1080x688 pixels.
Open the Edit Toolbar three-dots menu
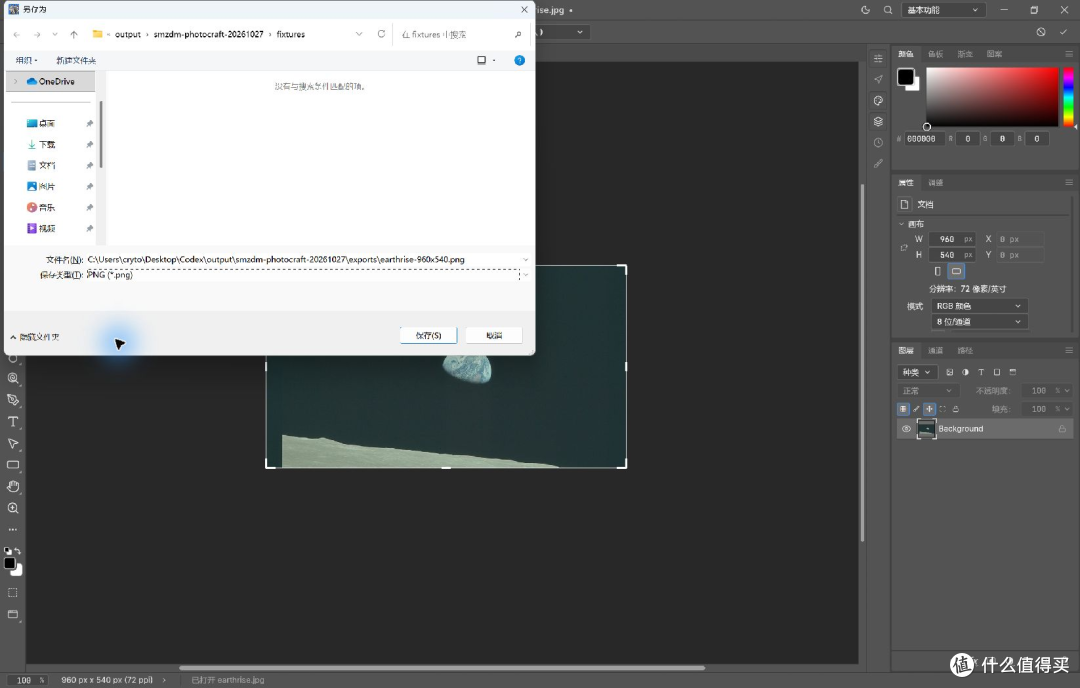[x=12, y=530]
